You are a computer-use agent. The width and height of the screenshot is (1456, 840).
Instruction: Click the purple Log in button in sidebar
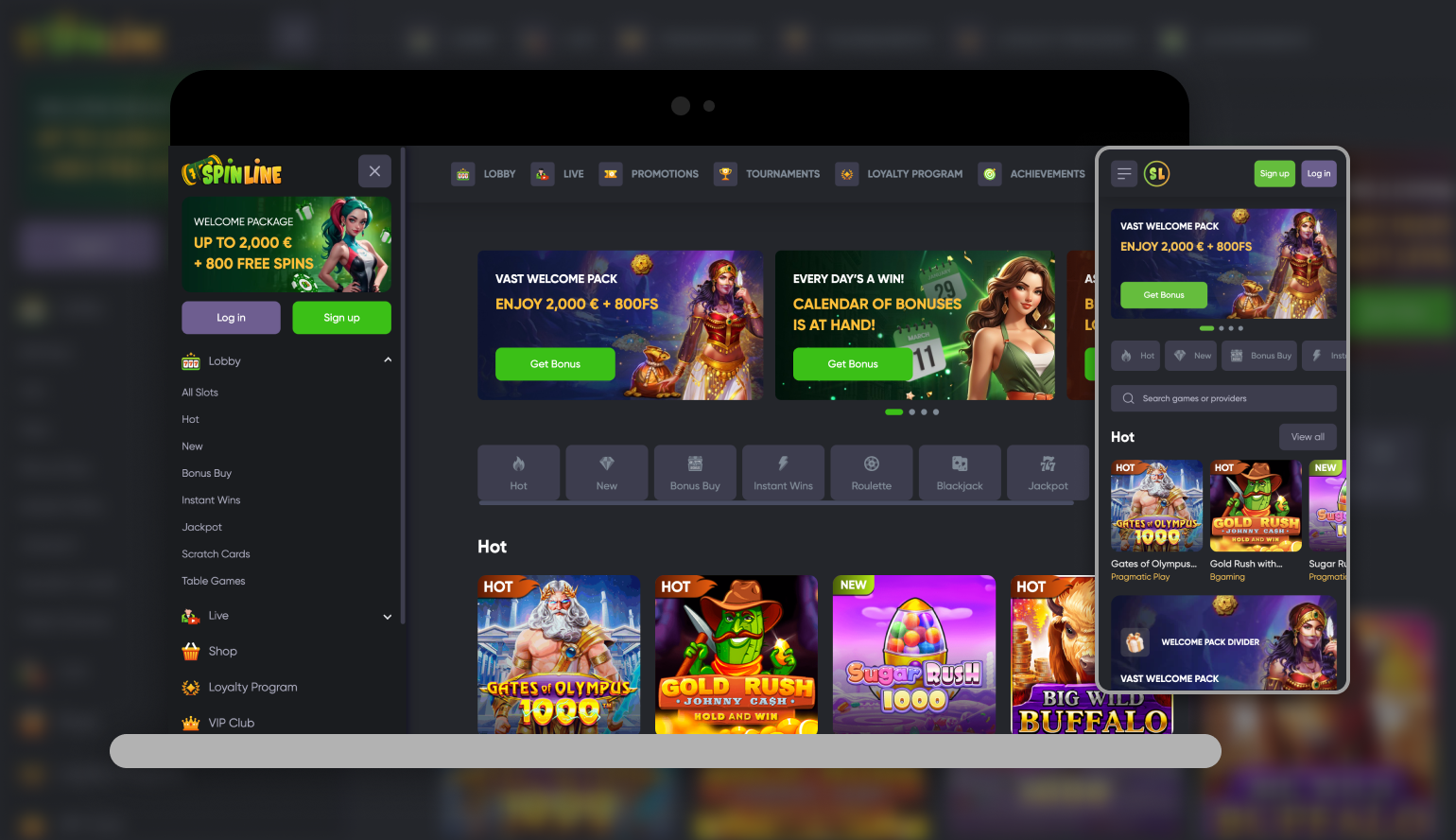pyautogui.click(x=231, y=318)
